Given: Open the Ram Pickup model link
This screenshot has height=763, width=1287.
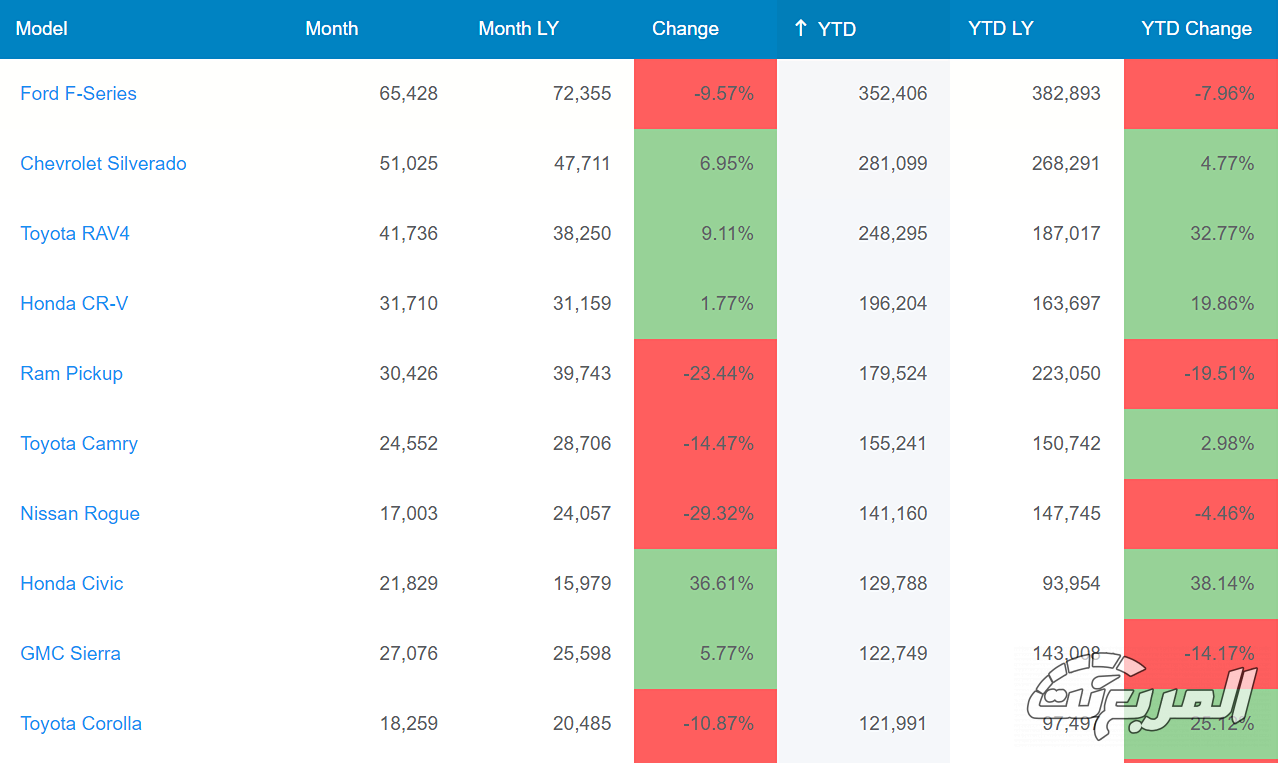Looking at the screenshot, I should [x=71, y=373].
